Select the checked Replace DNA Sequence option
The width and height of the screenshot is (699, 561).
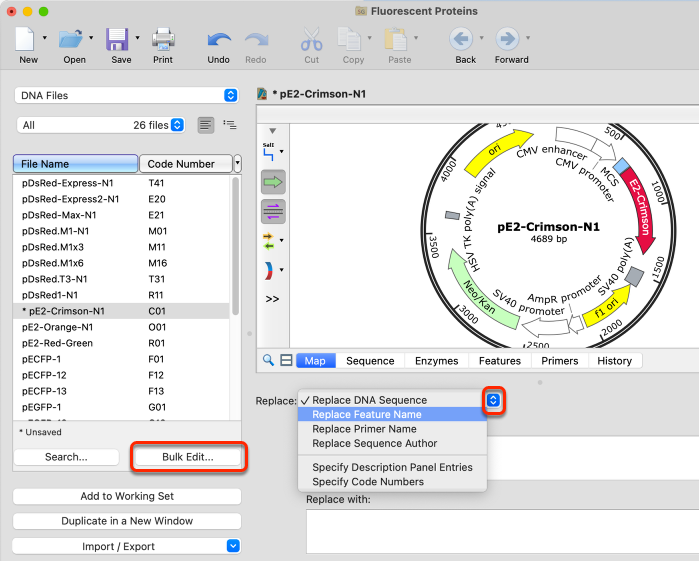(x=392, y=400)
